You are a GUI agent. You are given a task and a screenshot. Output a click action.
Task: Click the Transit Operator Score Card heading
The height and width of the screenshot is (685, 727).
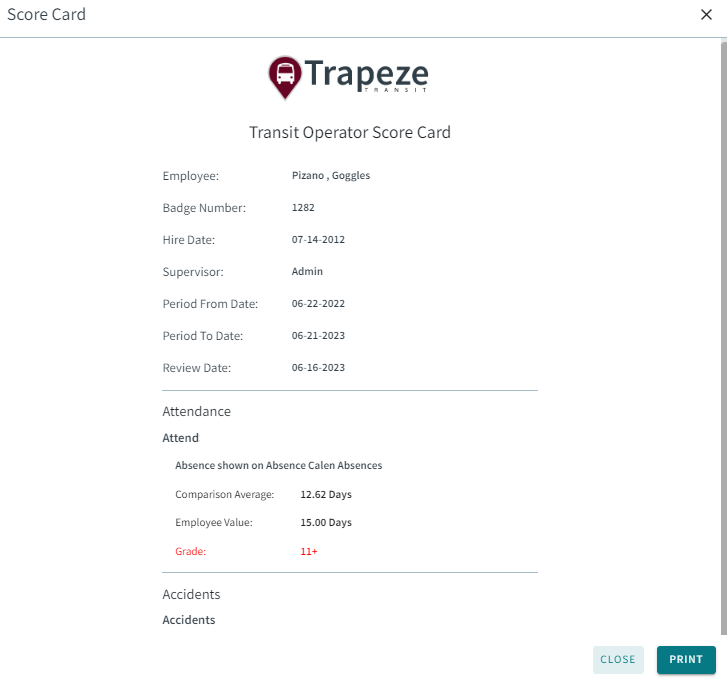(x=350, y=132)
